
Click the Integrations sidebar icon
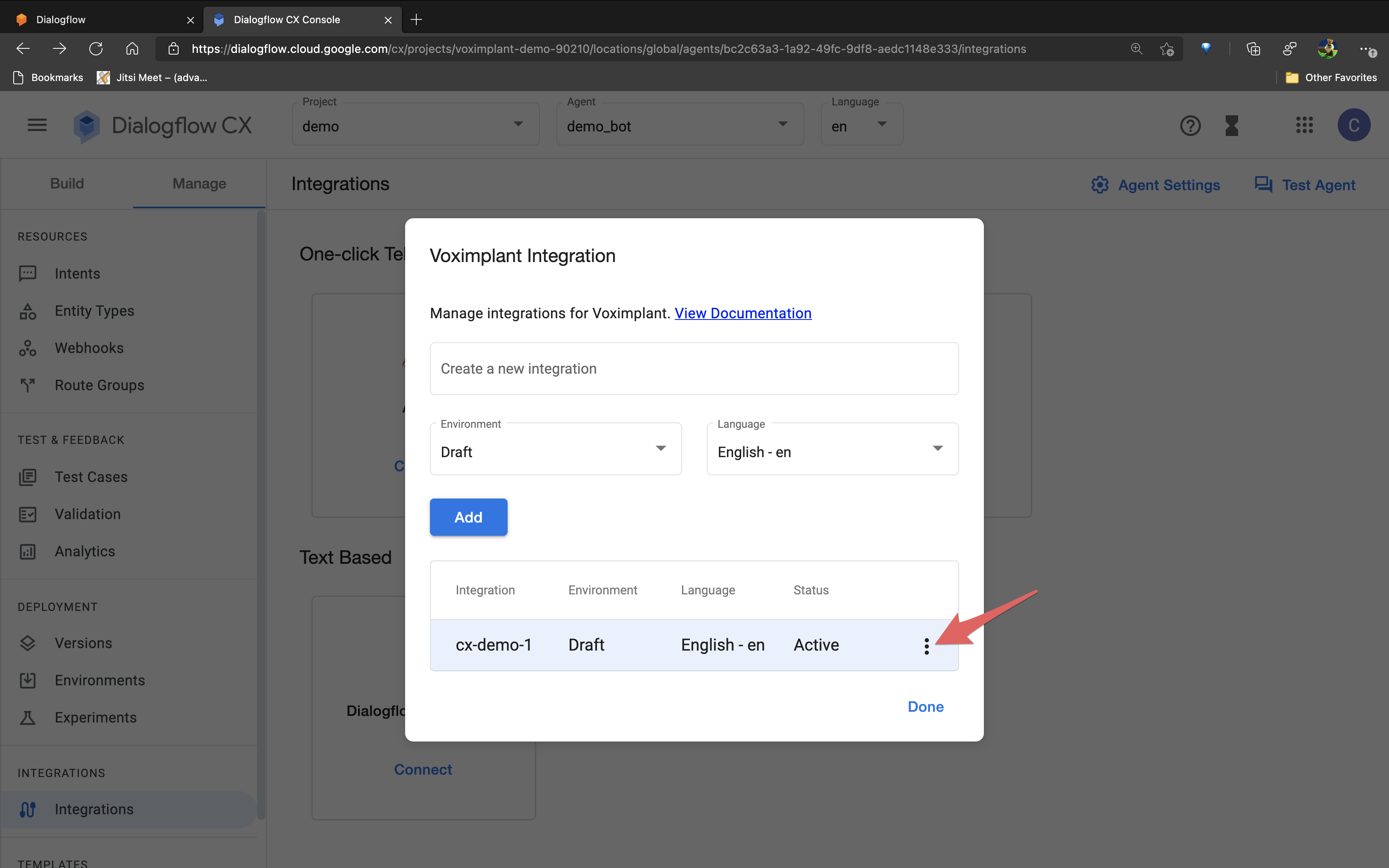pyautogui.click(x=28, y=809)
